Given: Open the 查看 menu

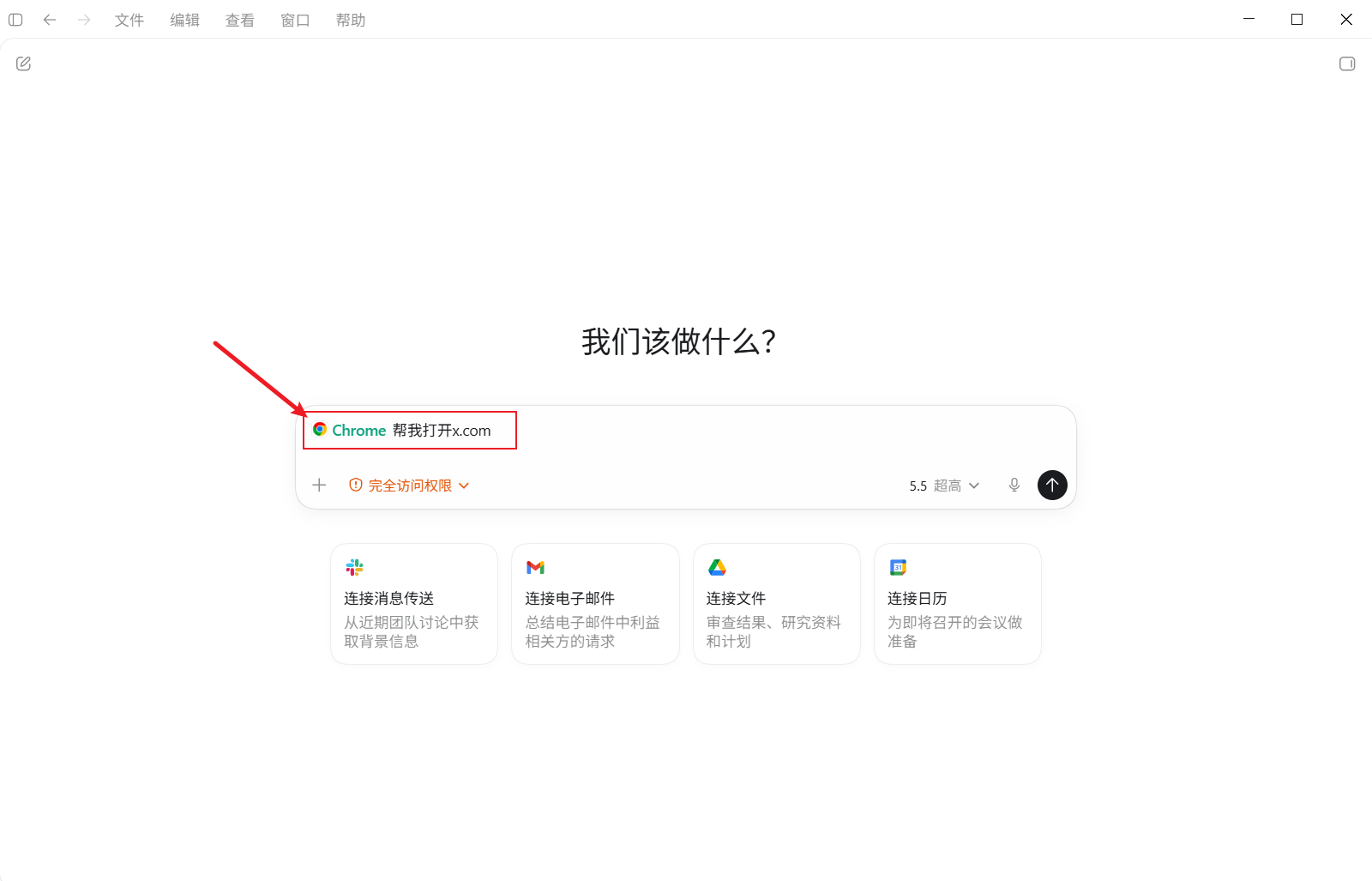Looking at the screenshot, I should coord(240,20).
